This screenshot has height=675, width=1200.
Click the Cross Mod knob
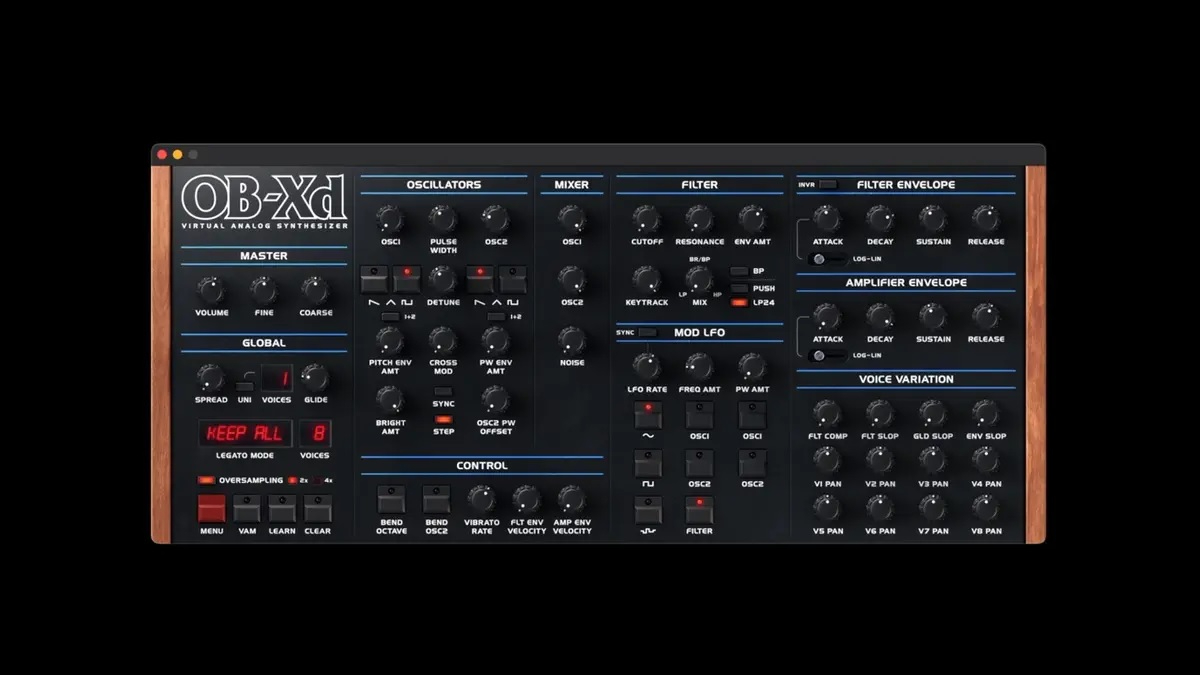pos(443,341)
